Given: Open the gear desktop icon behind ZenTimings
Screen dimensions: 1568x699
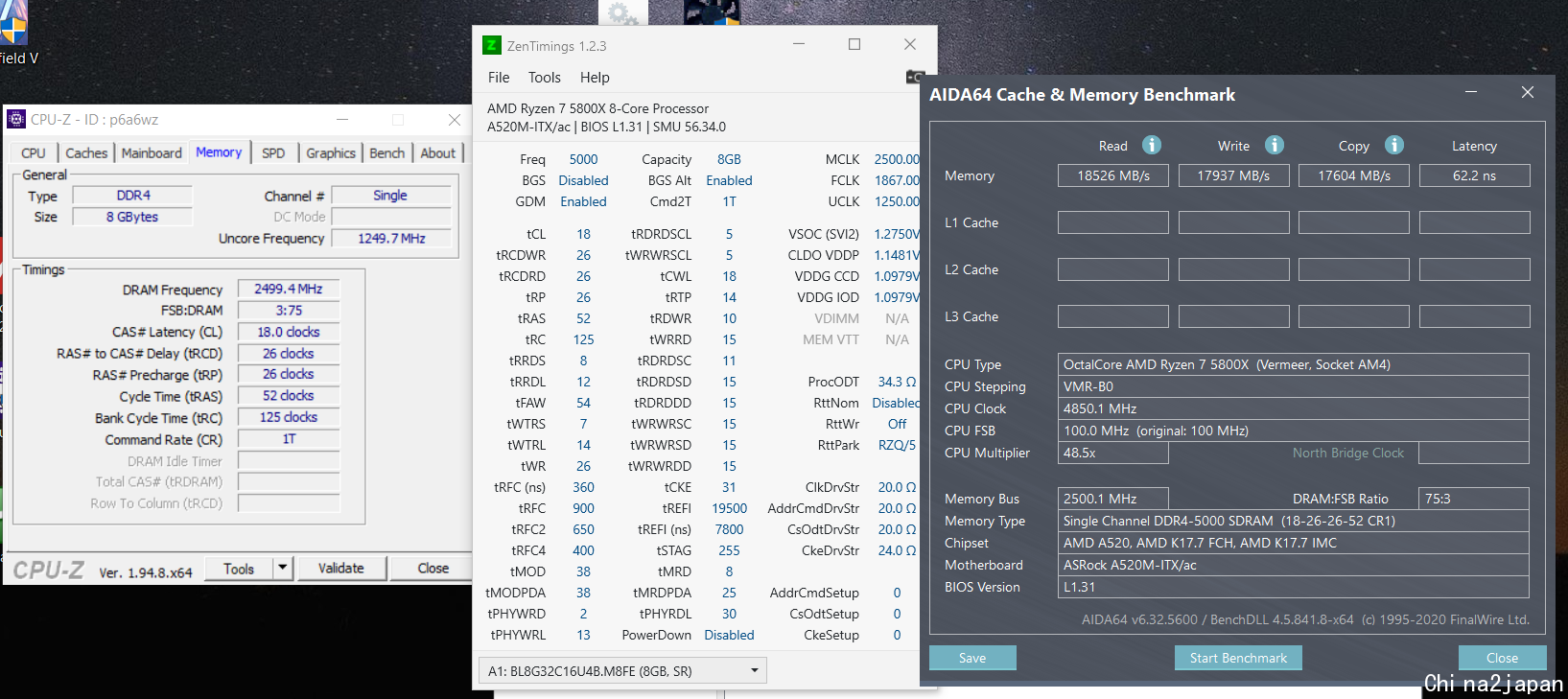Looking at the screenshot, I should pos(622,12).
